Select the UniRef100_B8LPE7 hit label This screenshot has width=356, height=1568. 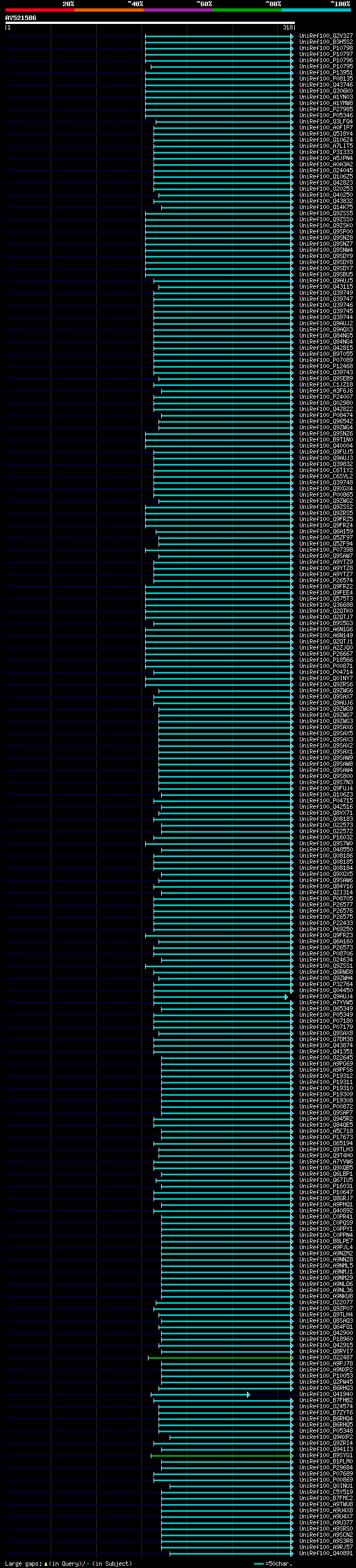[x=326, y=1241]
